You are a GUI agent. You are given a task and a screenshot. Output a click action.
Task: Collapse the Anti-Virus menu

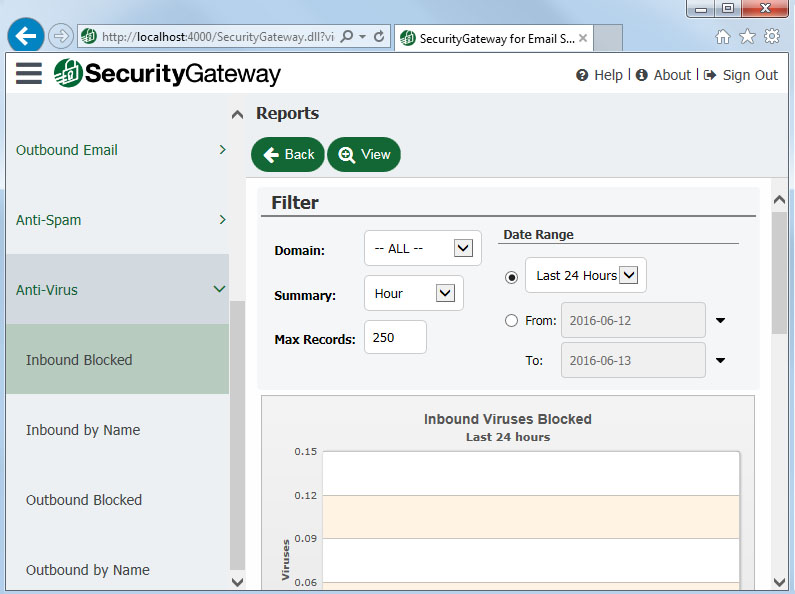(118, 289)
